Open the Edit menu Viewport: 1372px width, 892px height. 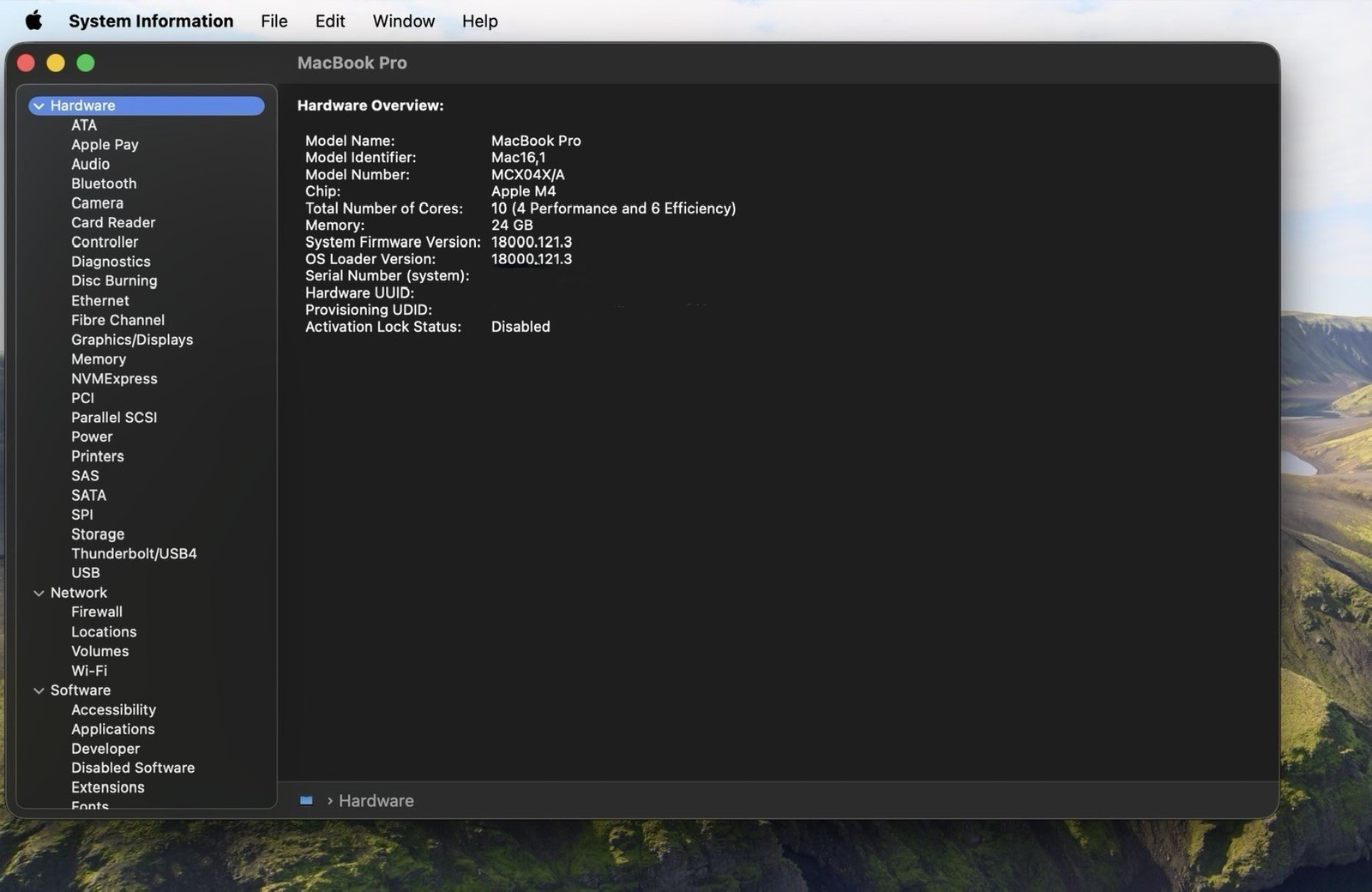point(330,21)
